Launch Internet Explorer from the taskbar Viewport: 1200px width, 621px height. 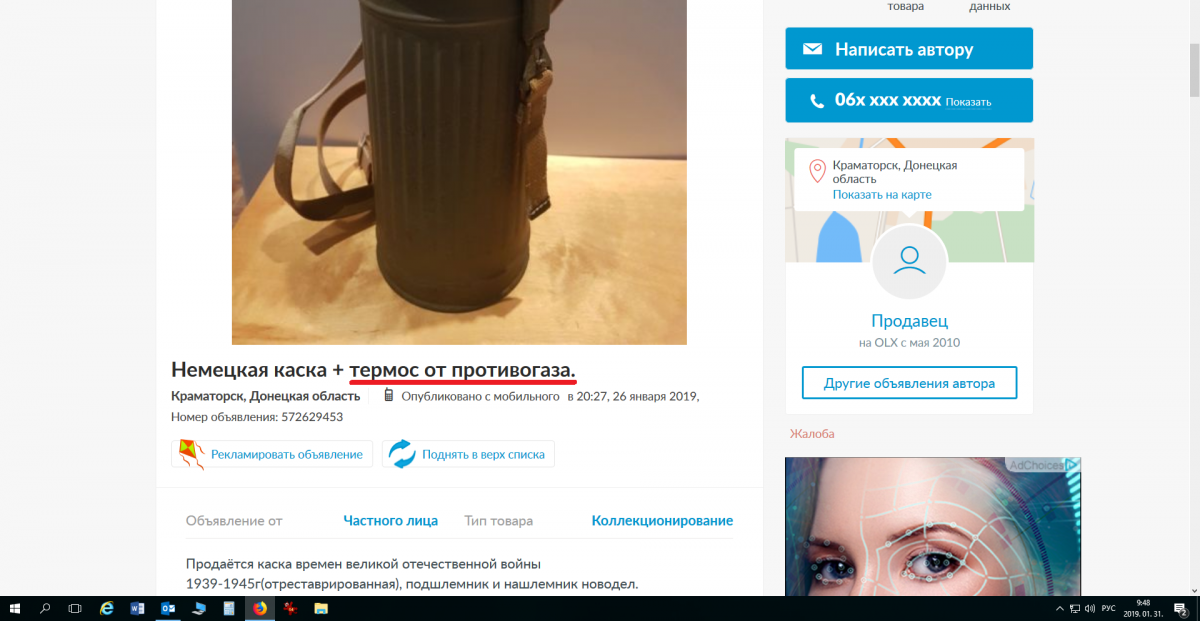[x=107, y=607]
